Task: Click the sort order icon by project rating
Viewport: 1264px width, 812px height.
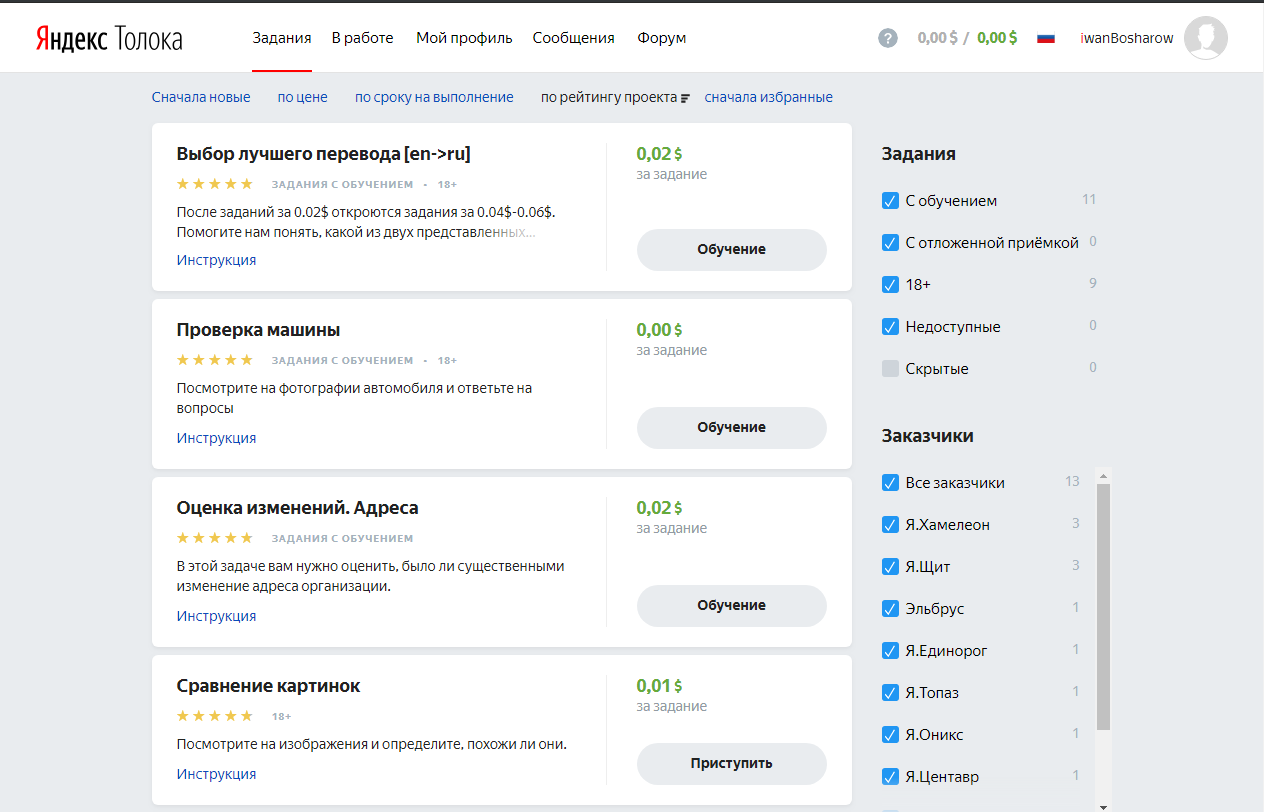Action: (x=686, y=98)
